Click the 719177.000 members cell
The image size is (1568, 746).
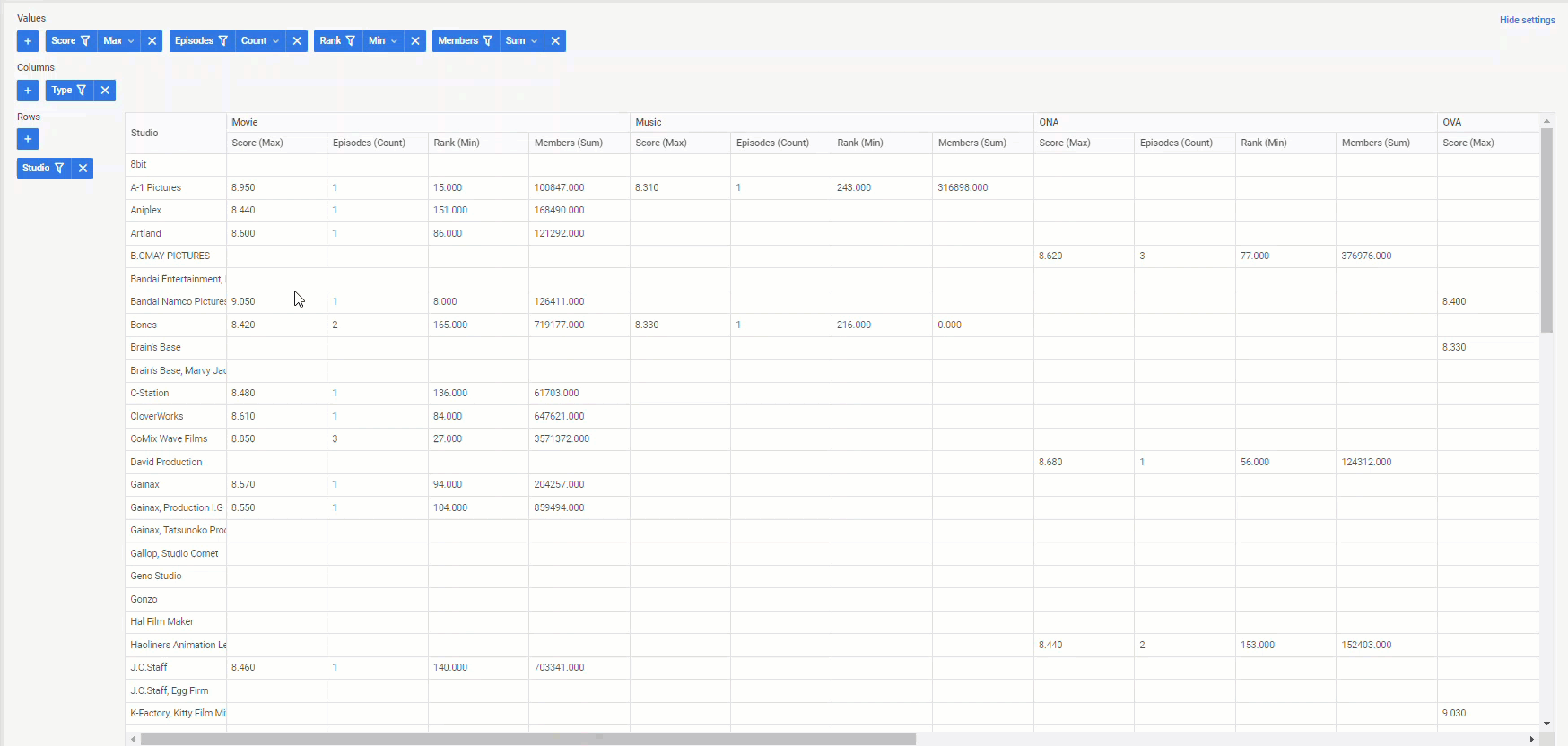pyautogui.click(x=579, y=325)
